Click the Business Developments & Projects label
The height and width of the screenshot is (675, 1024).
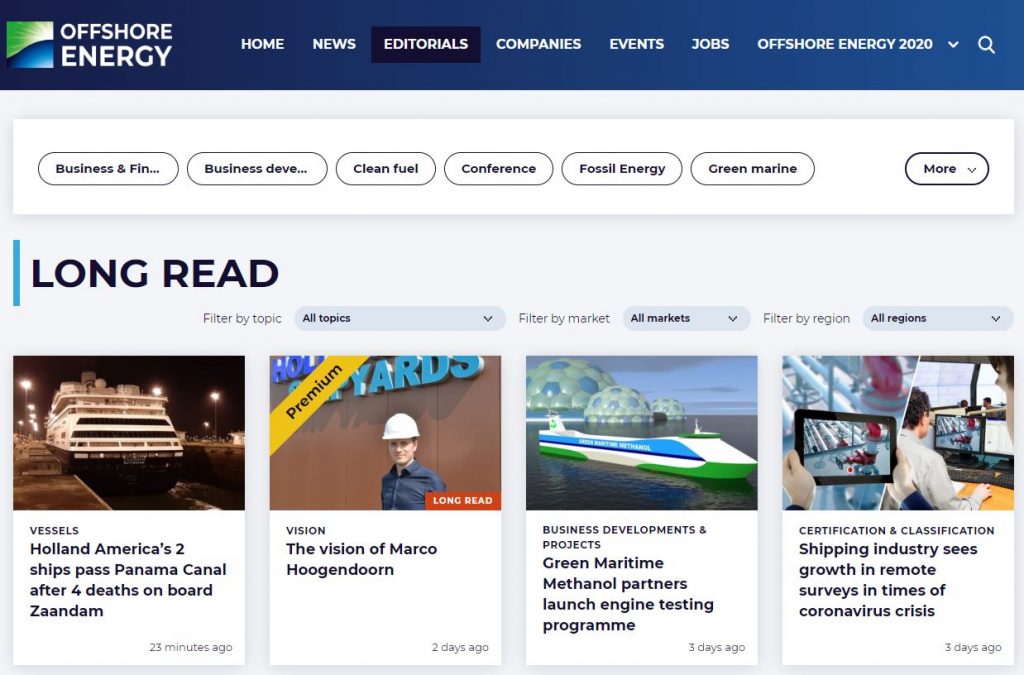click(624, 537)
